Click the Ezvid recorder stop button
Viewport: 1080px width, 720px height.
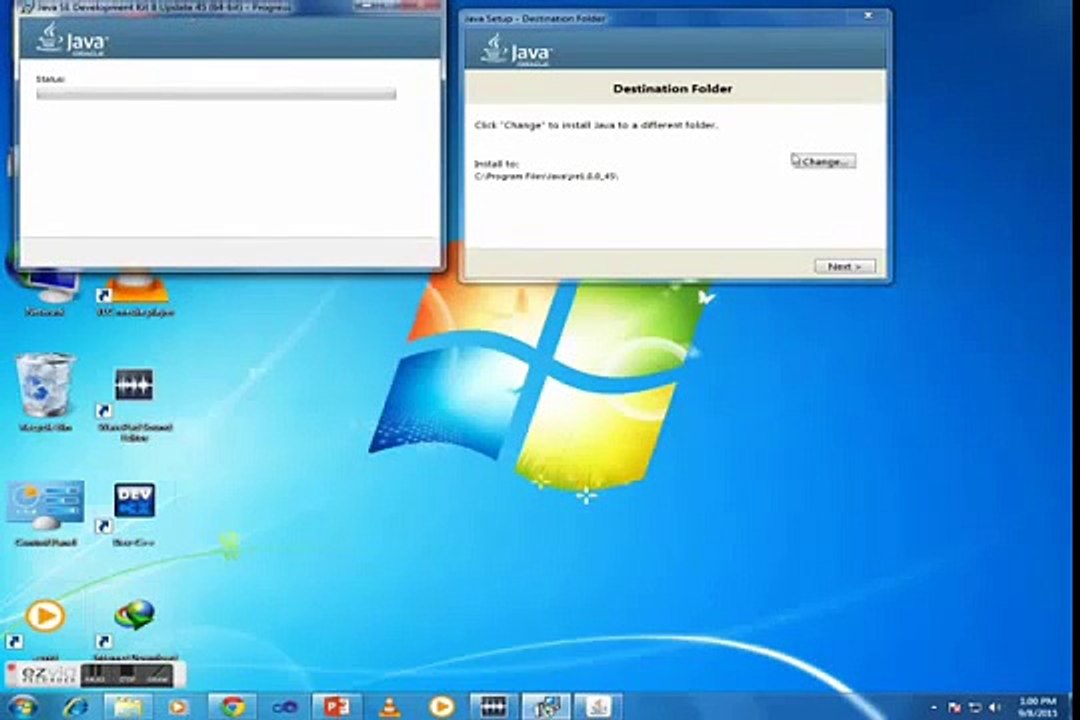pyautogui.click(x=127, y=675)
